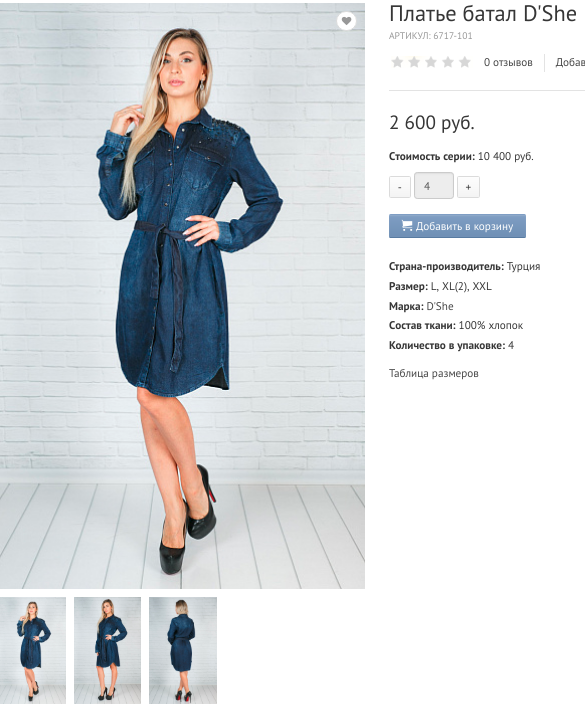
Task: Open Таблица размеров size chart link
Action: click(x=434, y=373)
